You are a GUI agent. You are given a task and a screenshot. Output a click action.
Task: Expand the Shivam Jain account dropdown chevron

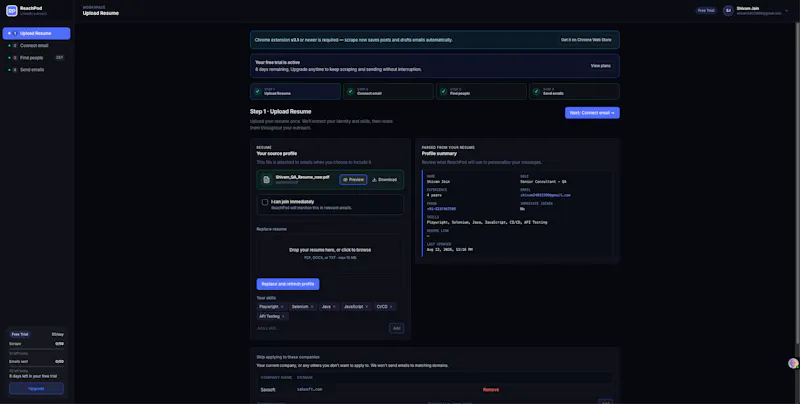[789, 10]
